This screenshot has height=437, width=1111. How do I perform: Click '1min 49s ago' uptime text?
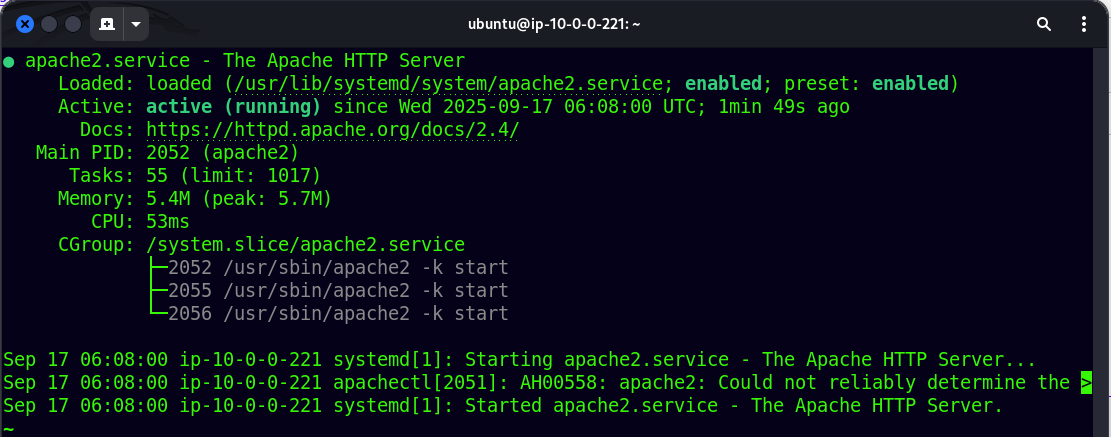click(x=784, y=107)
